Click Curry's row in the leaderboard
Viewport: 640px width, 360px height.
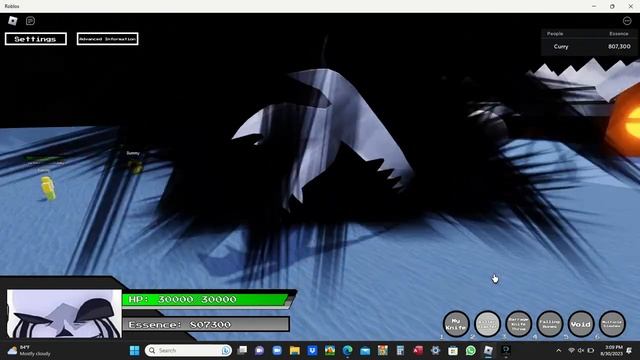coord(588,47)
